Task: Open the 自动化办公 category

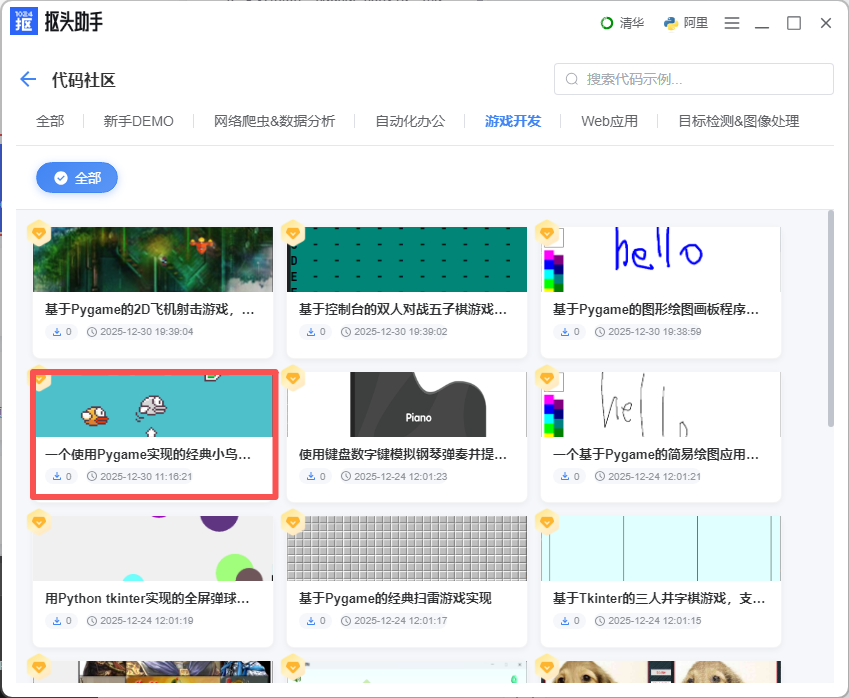Action: pyautogui.click(x=412, y=120)
